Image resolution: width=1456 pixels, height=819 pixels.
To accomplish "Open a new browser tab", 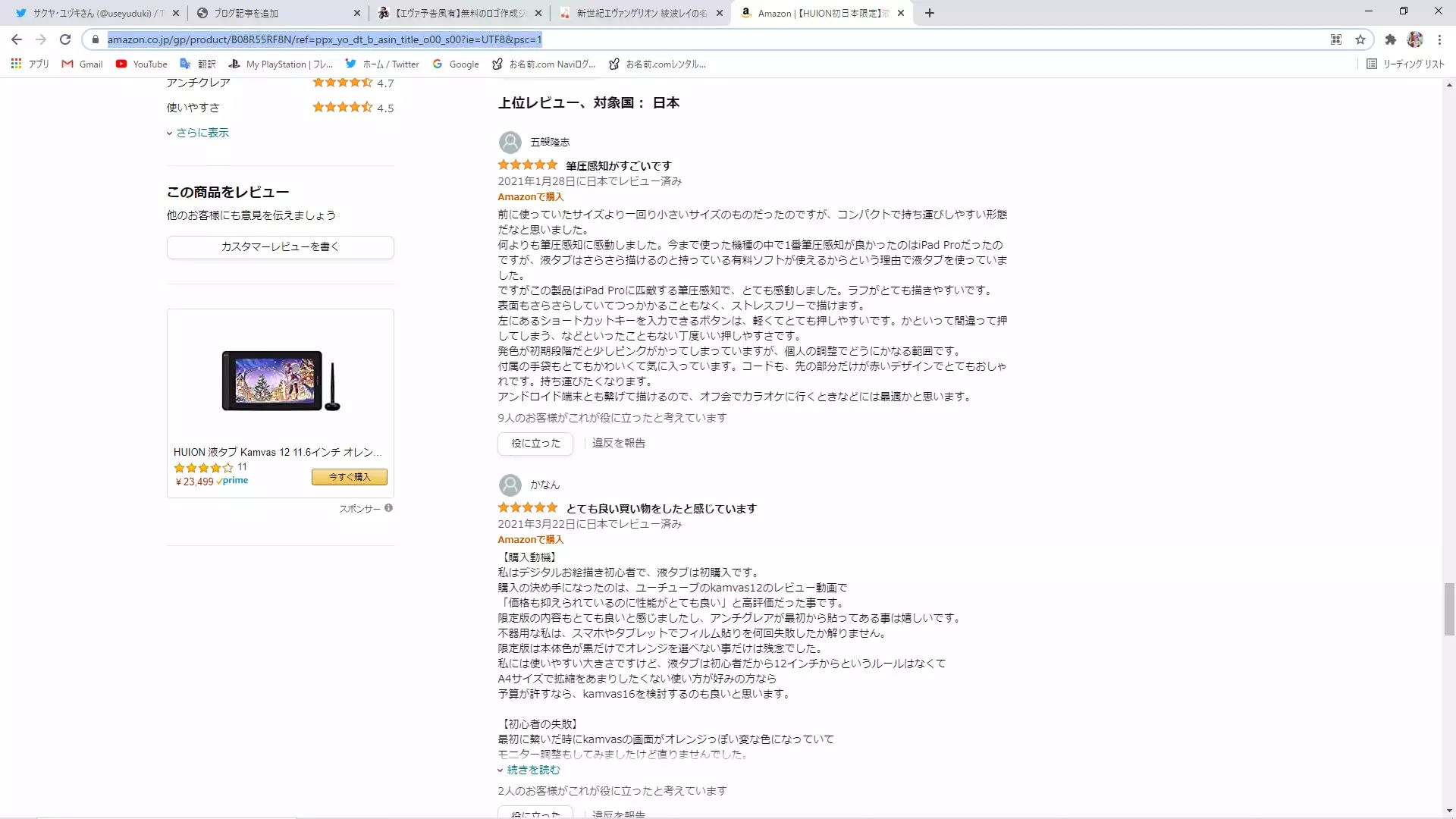I will pyautogui.click(x=930, y=13).
